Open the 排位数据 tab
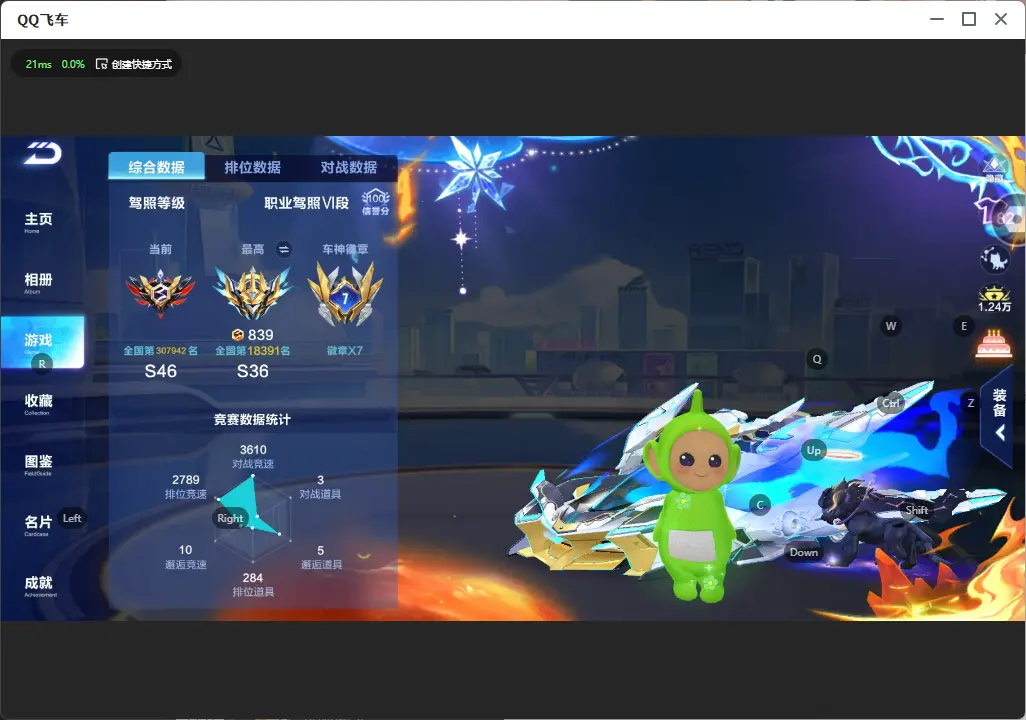This screenshot has height=720, width=1026. tap(253, 167)
